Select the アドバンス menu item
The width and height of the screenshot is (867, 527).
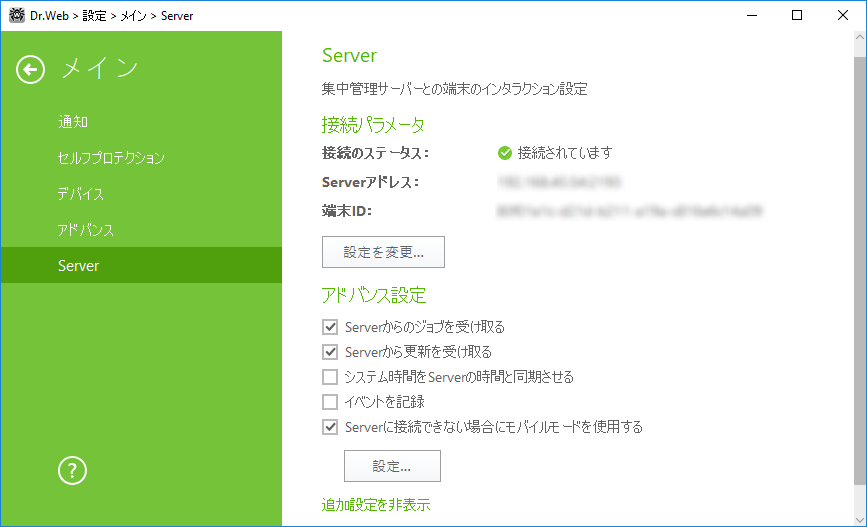pos(86,230)
